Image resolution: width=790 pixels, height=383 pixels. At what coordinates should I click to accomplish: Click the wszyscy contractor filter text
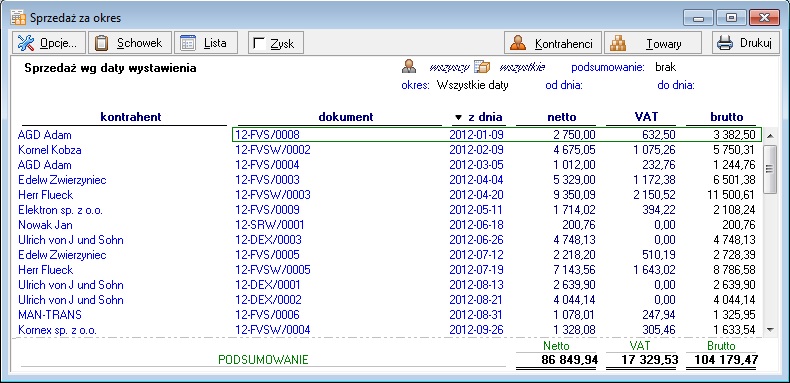coord(449,67)
